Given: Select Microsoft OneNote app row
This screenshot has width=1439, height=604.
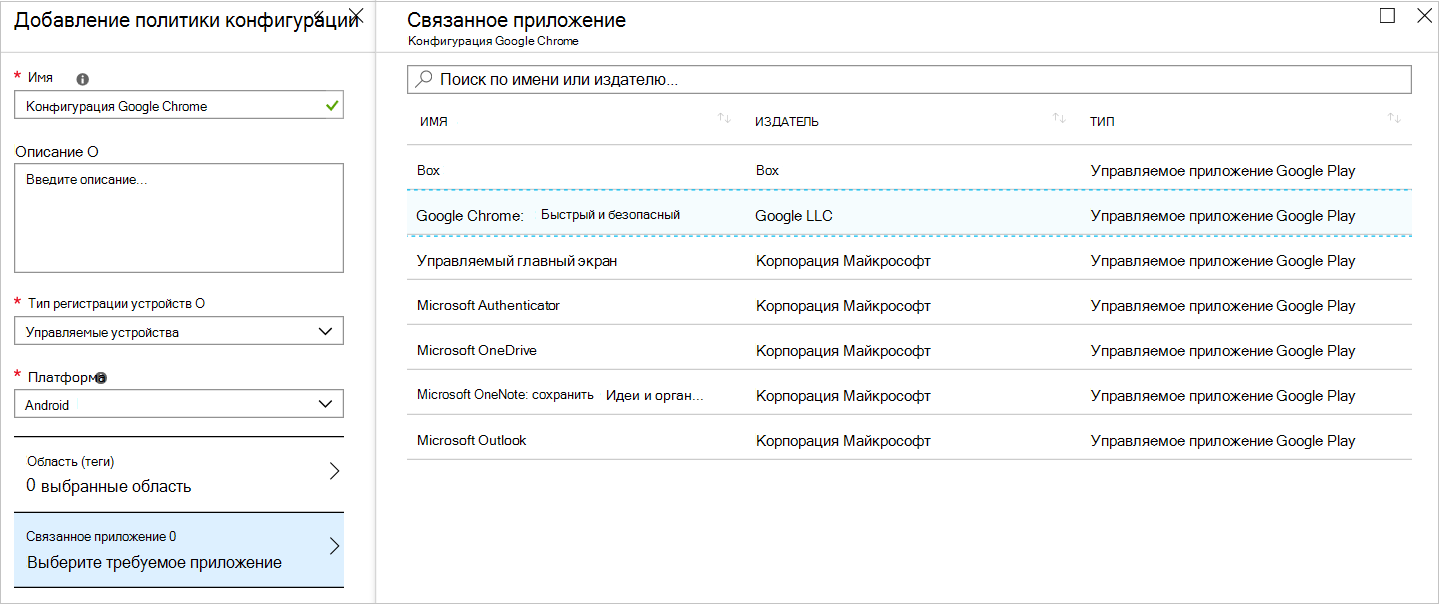Looking at the screenshot, I should pyautogui.click(x=909, y=393).
